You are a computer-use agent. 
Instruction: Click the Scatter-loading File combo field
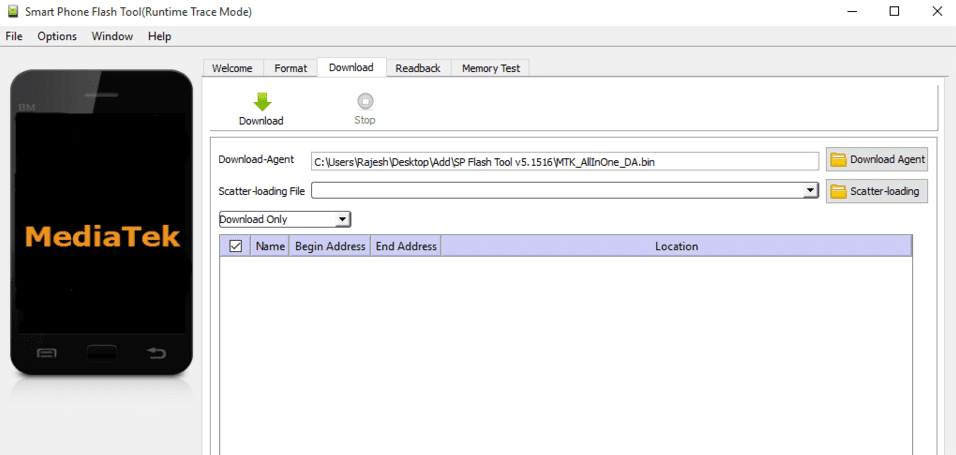click(x=565, y=191)
